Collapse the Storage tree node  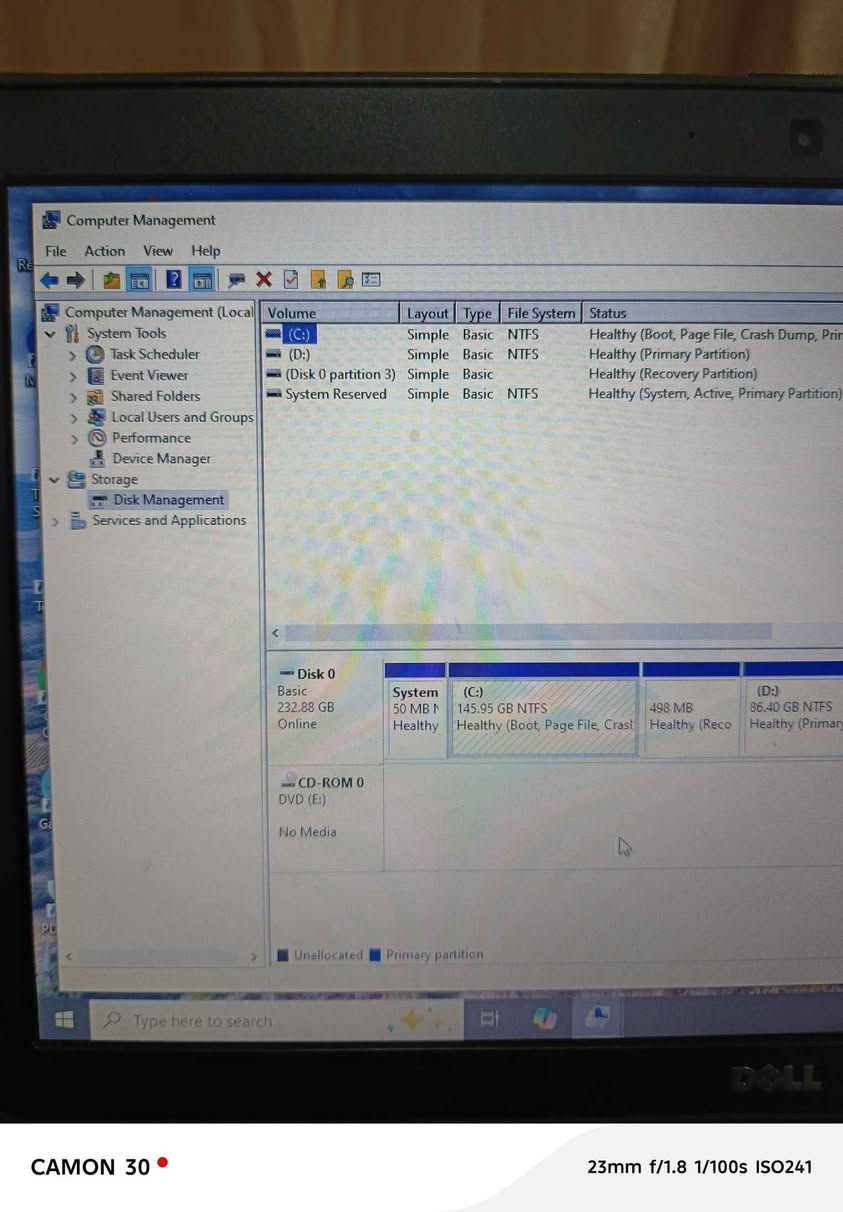pyautogui.click(x=52, y=480)
